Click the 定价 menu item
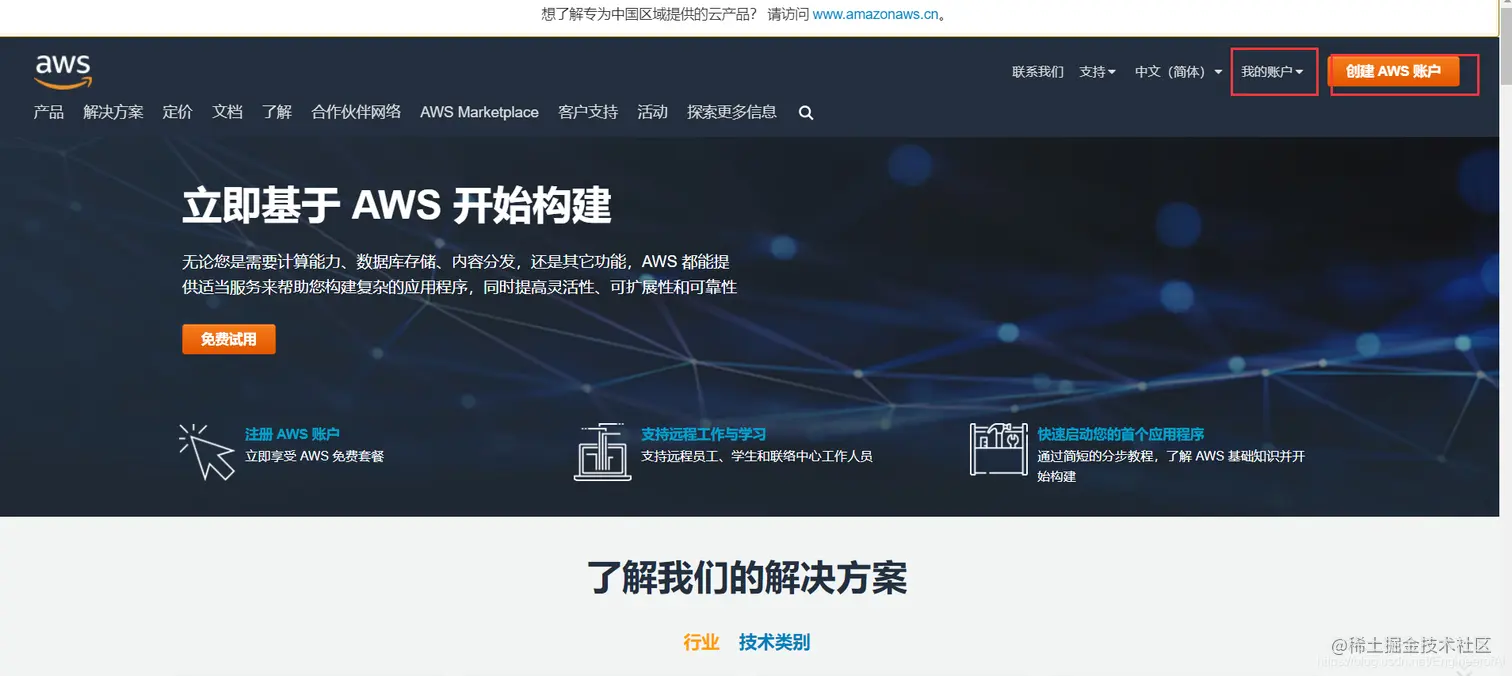Viewport: 1512px width, 676px height. click(x=177, y=112)
